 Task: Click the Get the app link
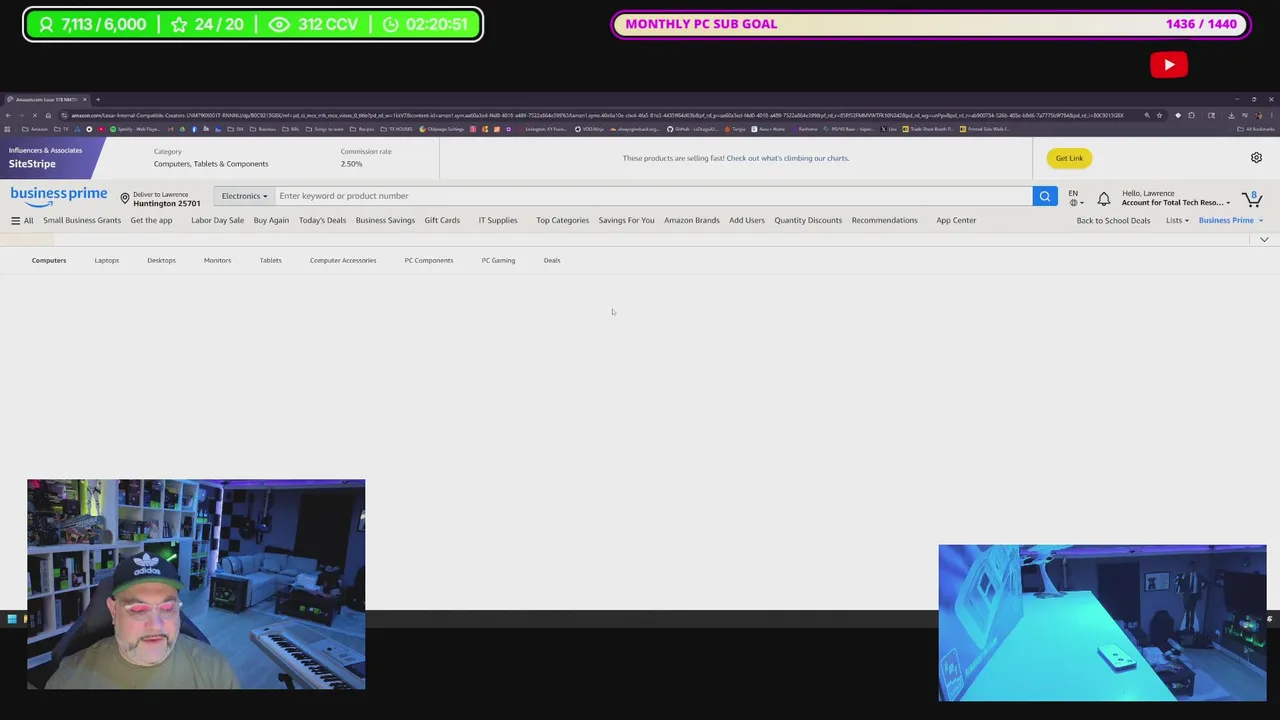[151, 220]
